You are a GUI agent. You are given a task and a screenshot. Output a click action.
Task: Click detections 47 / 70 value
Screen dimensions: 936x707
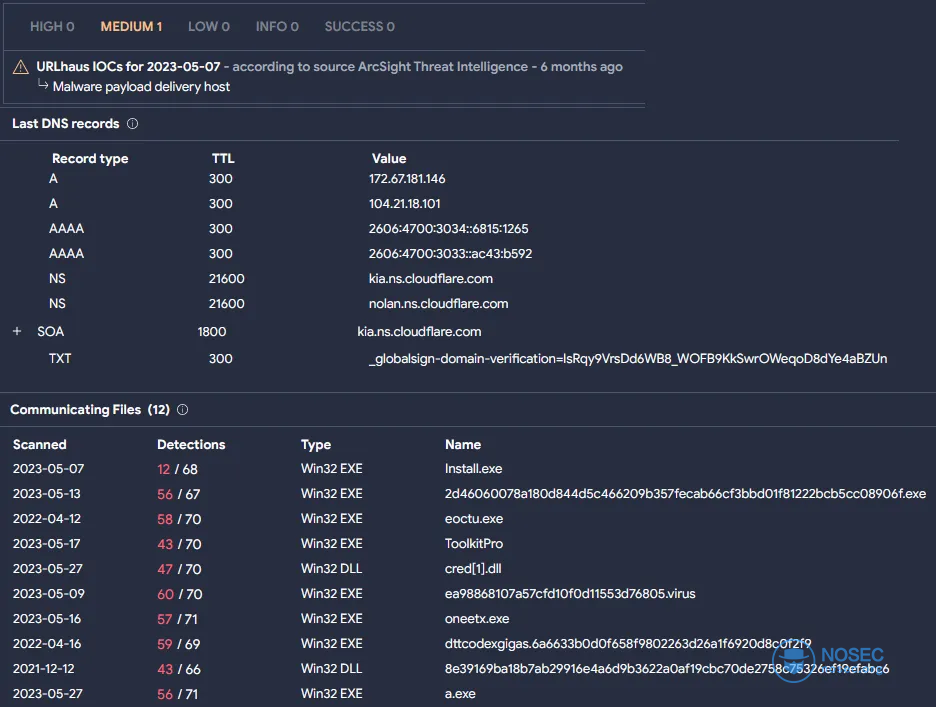coord(179,569)
